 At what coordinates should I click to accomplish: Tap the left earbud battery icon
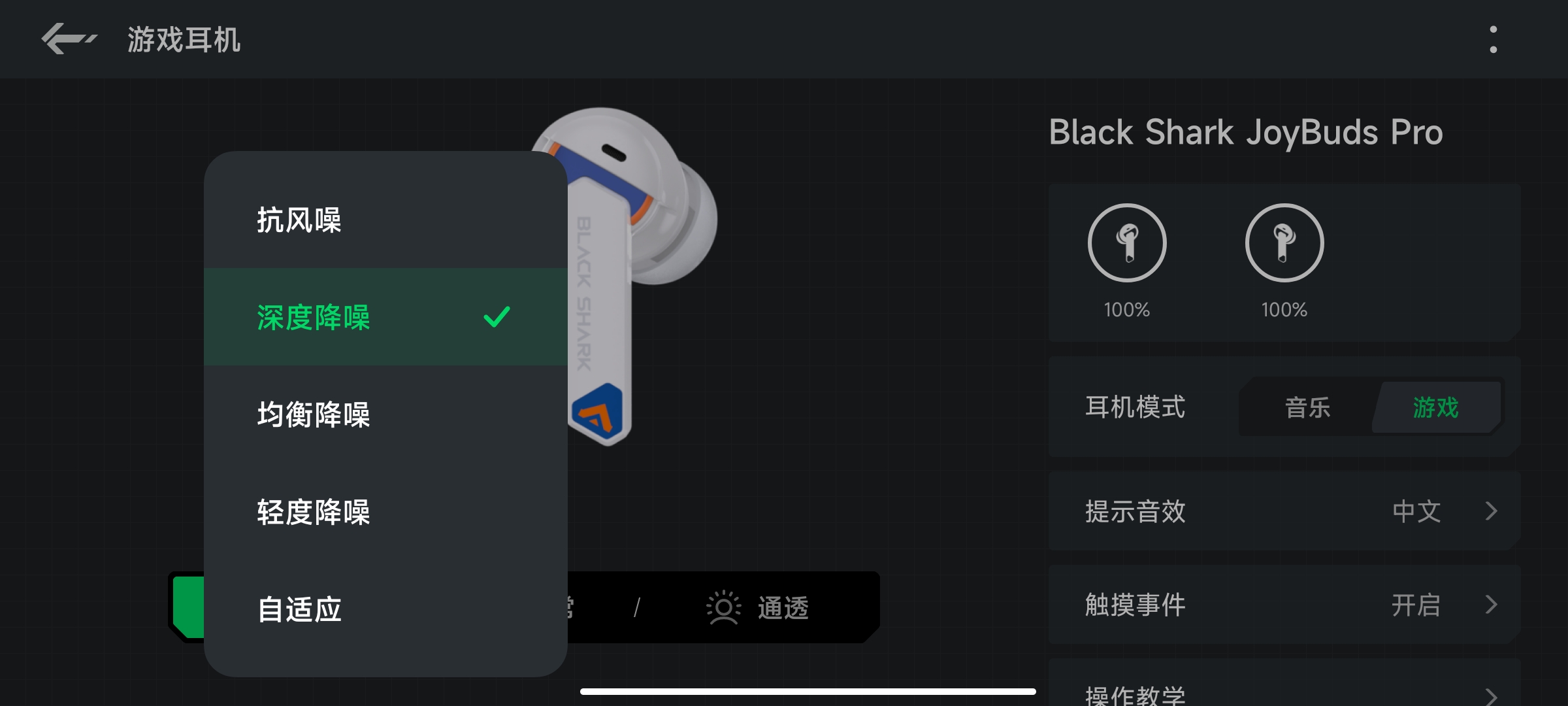1126,243
